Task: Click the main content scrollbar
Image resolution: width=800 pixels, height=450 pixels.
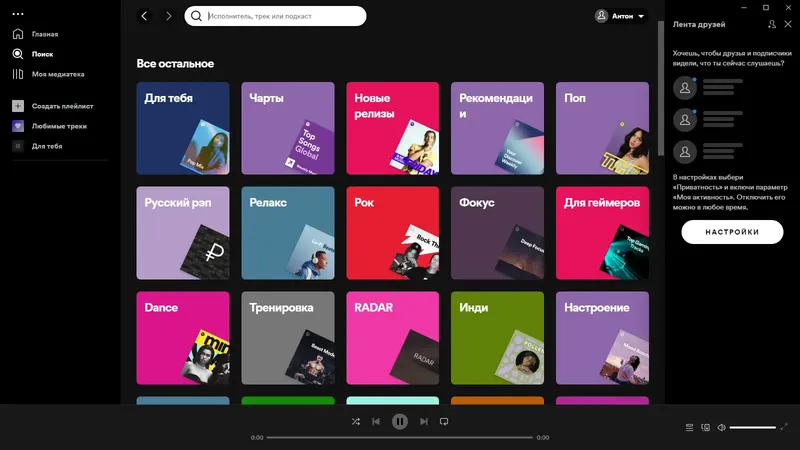Action: (x=661, y=88)
